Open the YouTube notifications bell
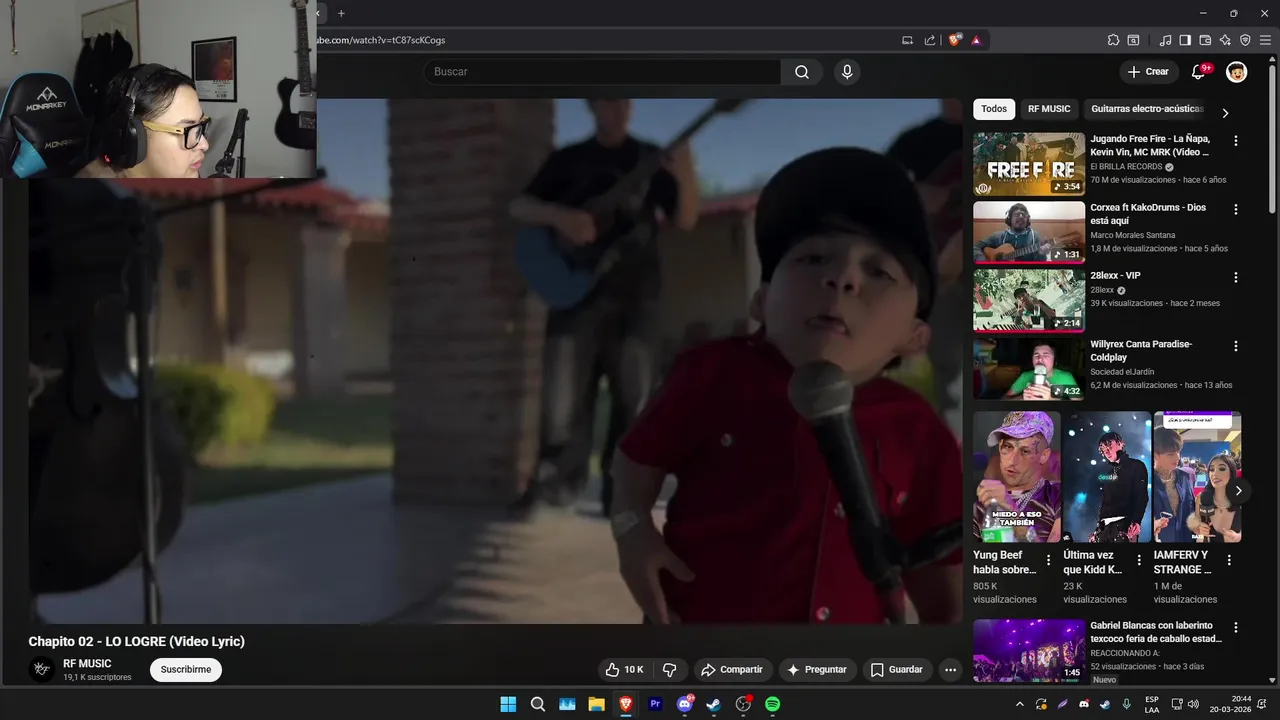 1199,72
